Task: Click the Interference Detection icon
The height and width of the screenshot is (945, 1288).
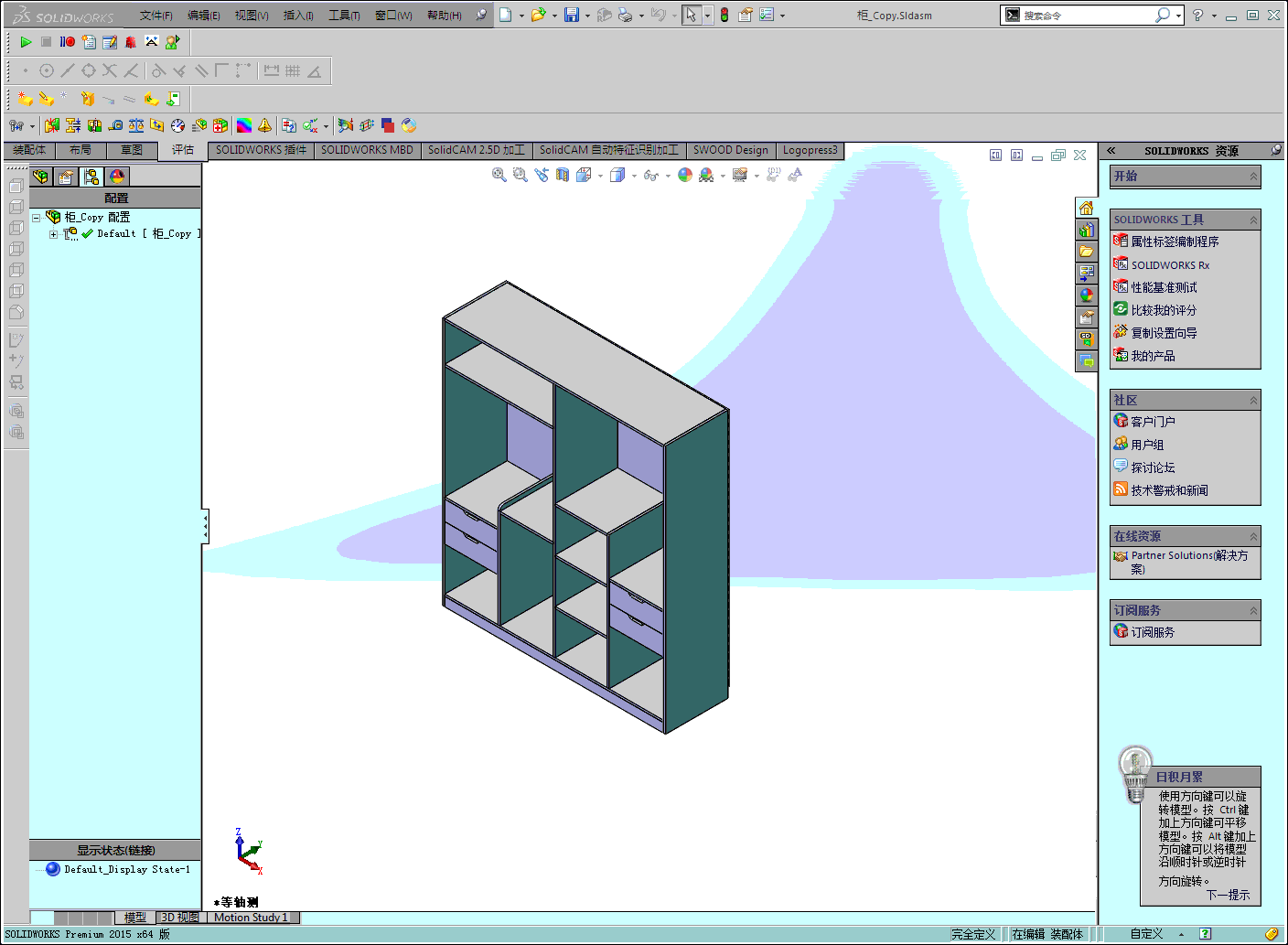Action: [x=52, y=125]
